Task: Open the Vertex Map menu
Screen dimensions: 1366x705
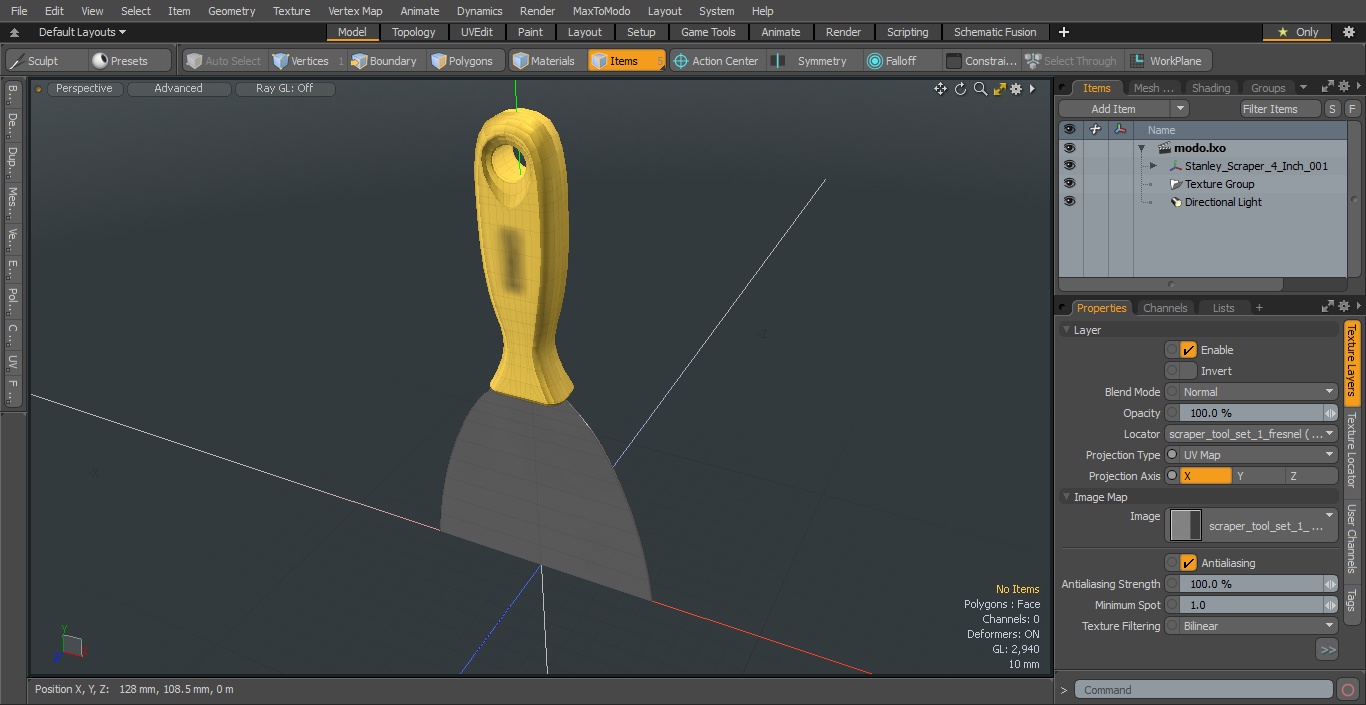Action: pyautogui.click(x=355, y=11)
